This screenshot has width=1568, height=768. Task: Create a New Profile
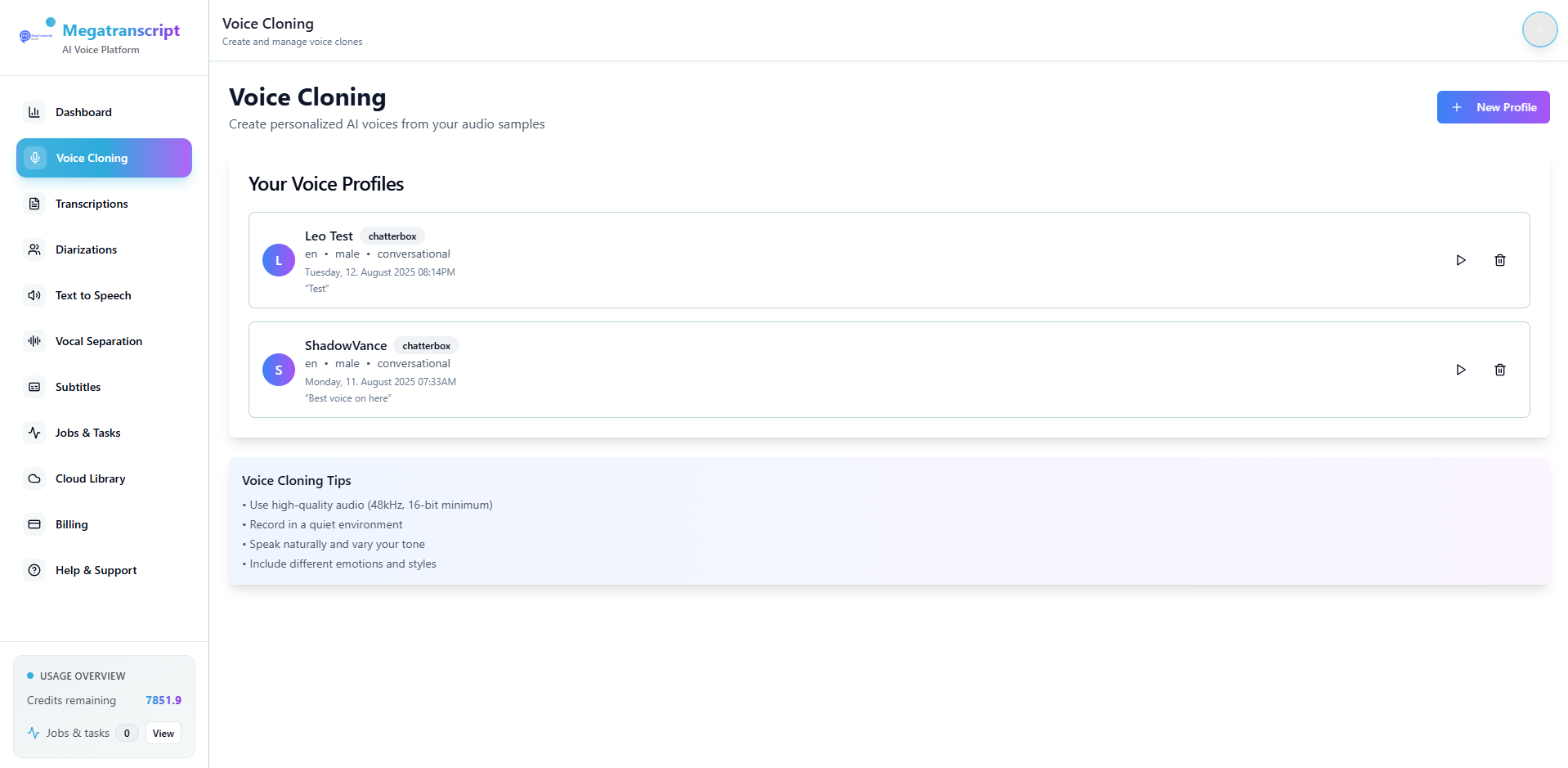(1492, 107)
